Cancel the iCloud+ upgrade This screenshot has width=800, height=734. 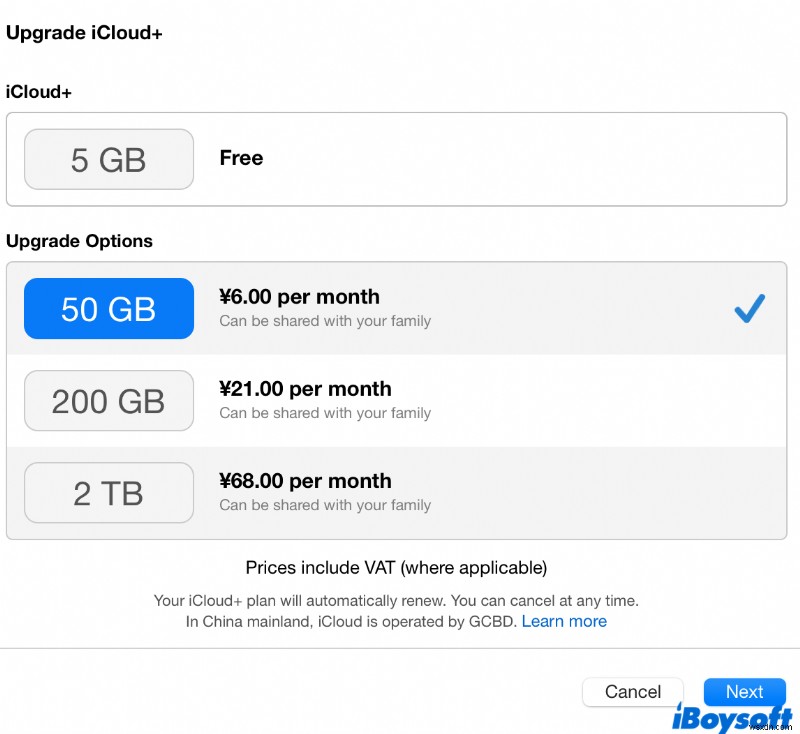pos(632,691)
